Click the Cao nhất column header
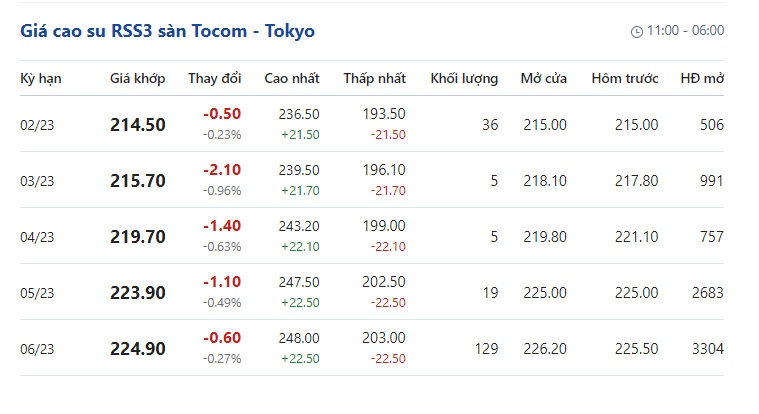759x414 pixels. click(x=292, y=78)
